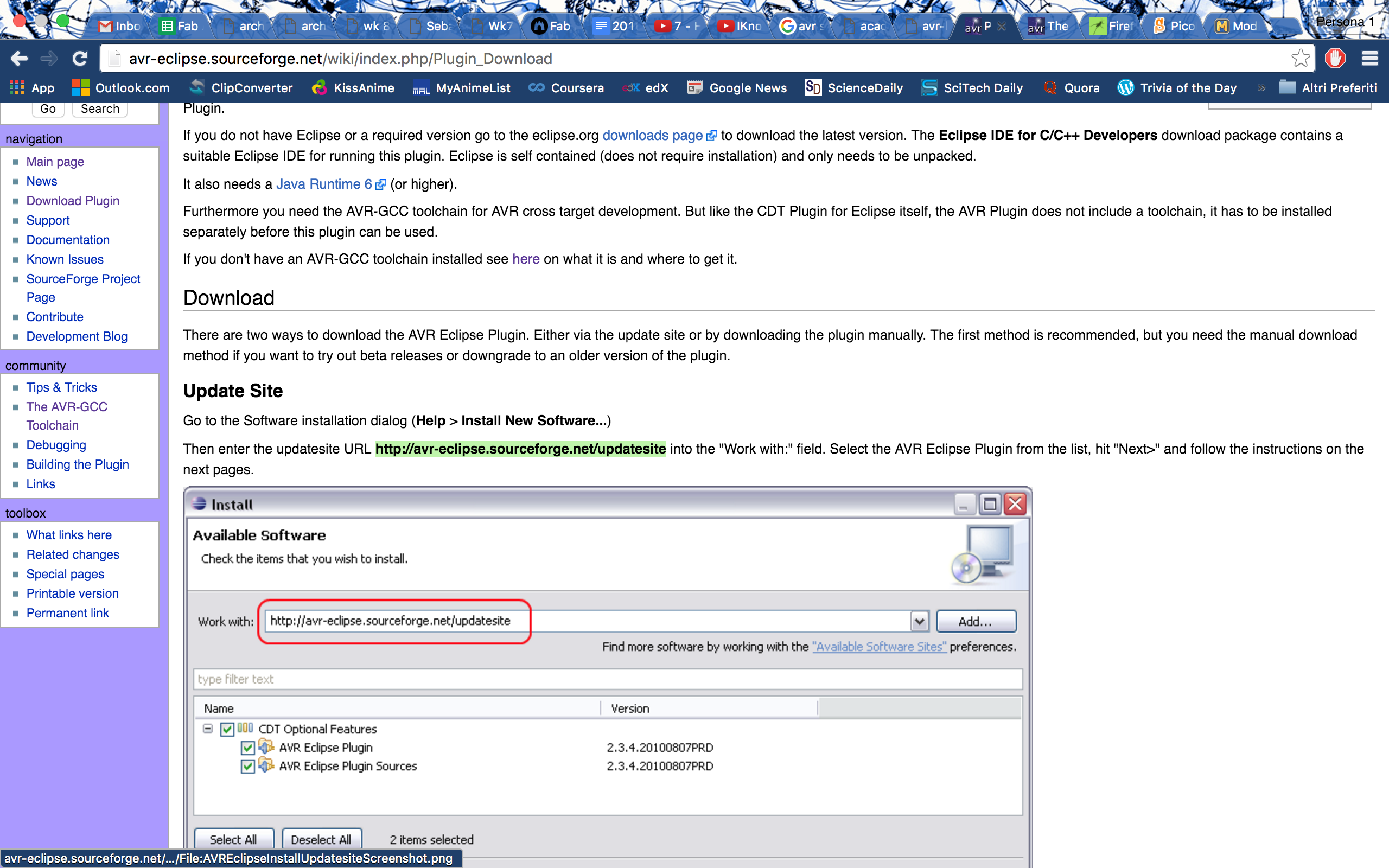Open the Trivia of the Day bookmark
The width and height of the screenshot is (1389, 868).
click(1177, 88)
